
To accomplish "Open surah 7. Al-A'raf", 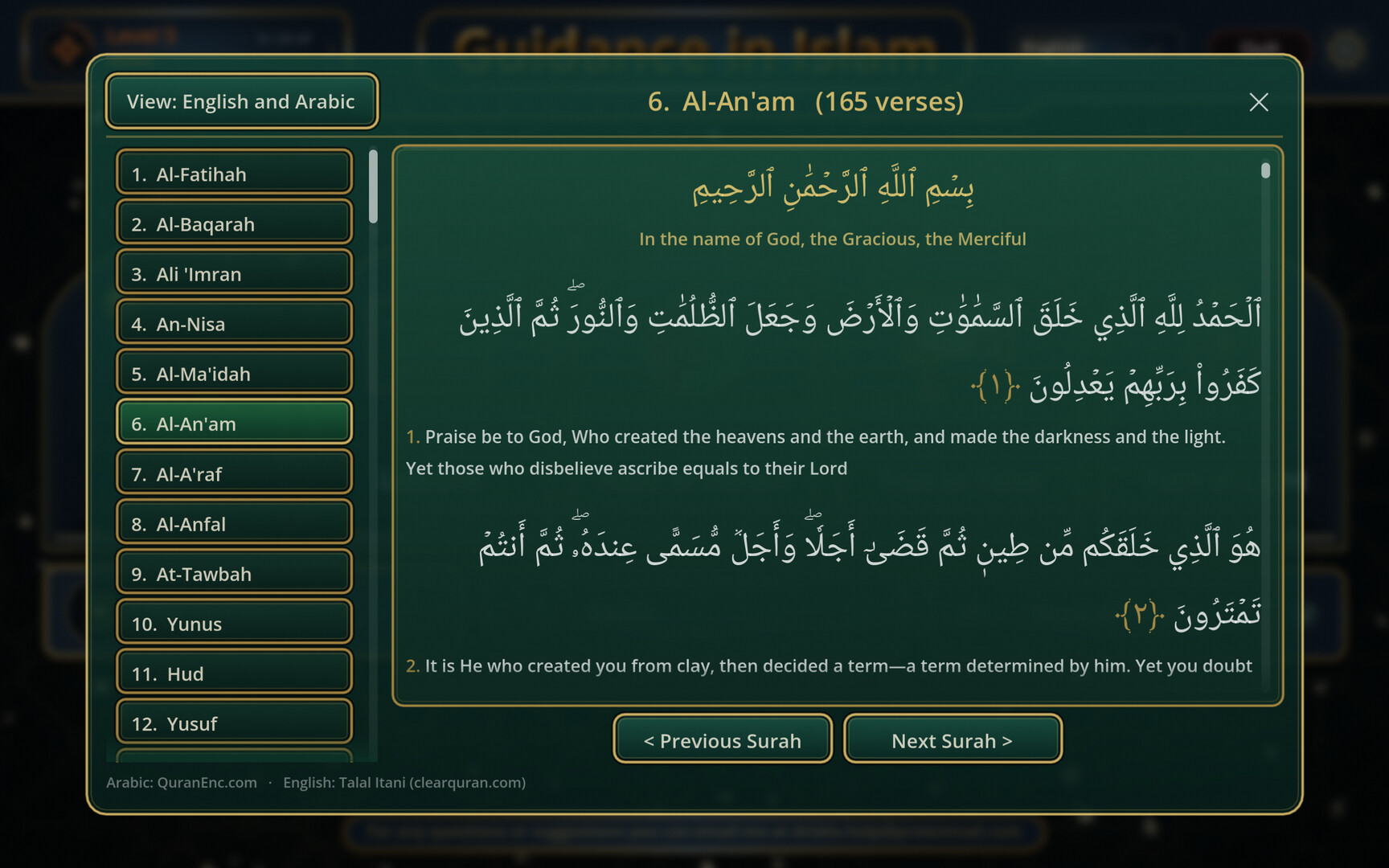I will click(234, 473).
